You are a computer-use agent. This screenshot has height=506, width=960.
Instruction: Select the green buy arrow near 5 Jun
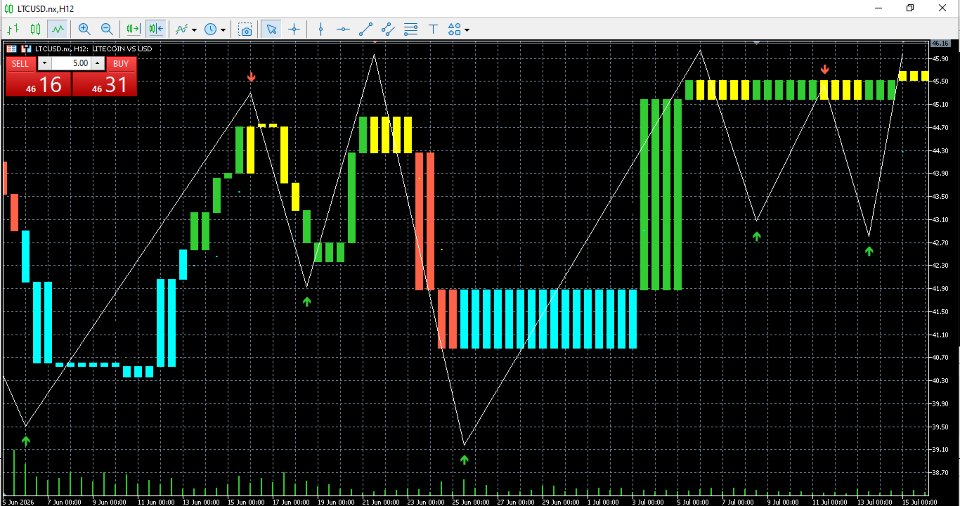tap(26, 440)
